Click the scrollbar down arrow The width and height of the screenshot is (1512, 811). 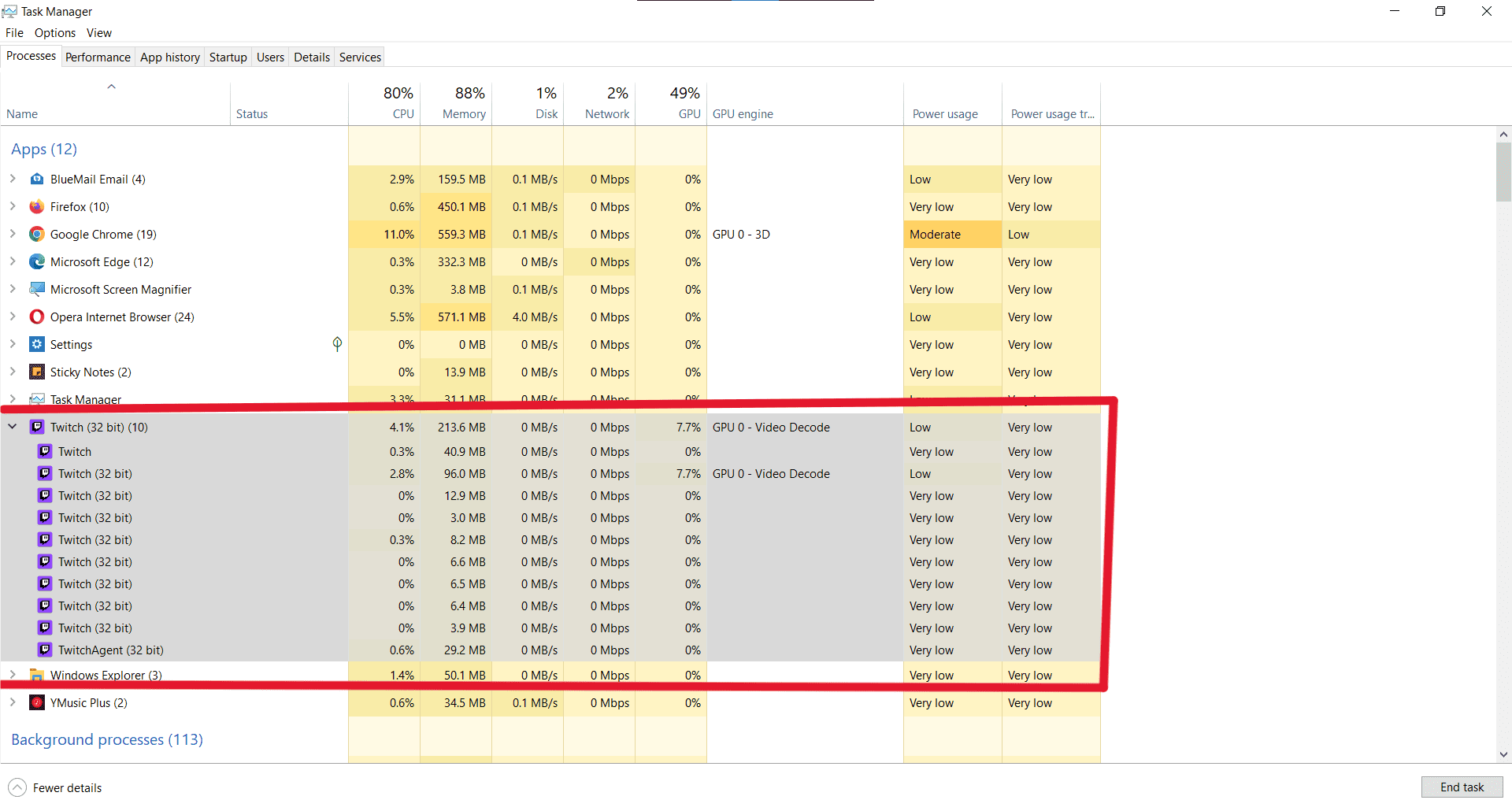[1503, 754]
